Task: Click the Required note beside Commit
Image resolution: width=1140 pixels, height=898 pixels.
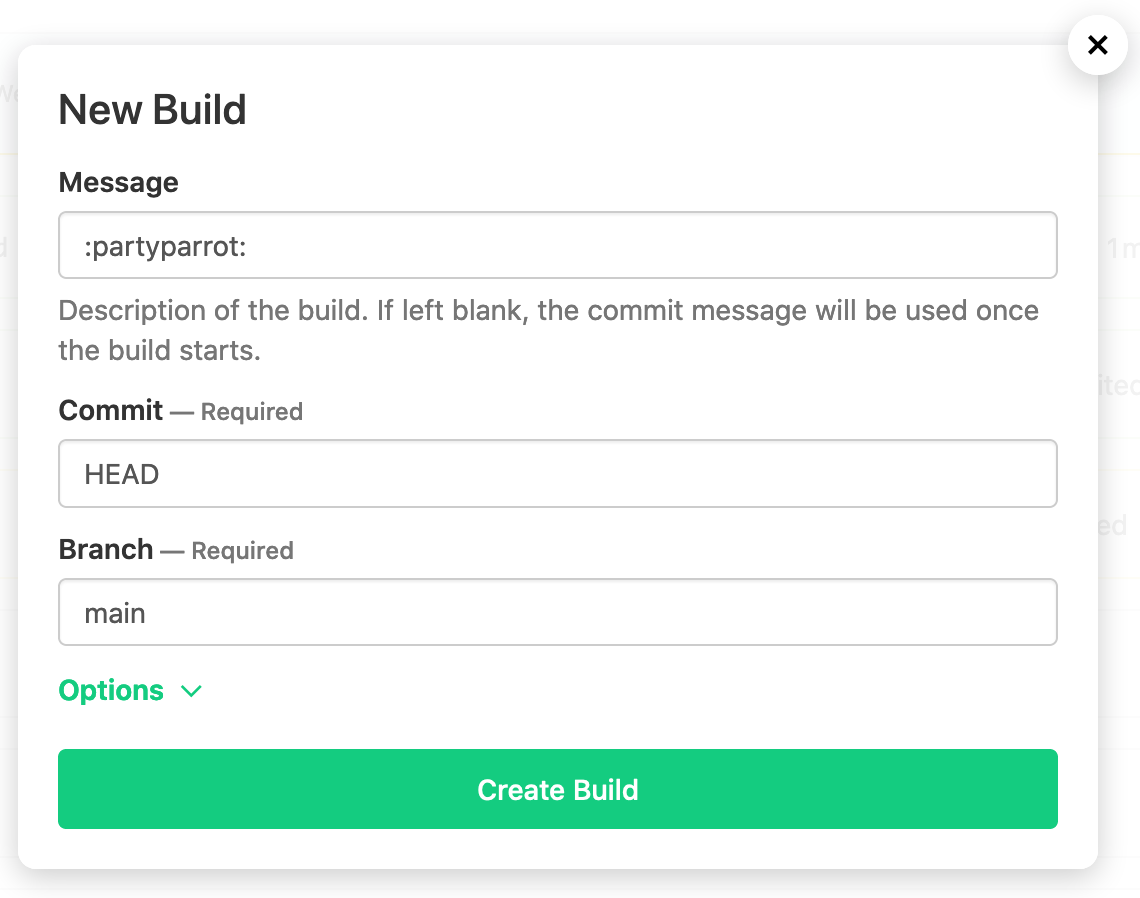Action: click(x=251, y=412)
